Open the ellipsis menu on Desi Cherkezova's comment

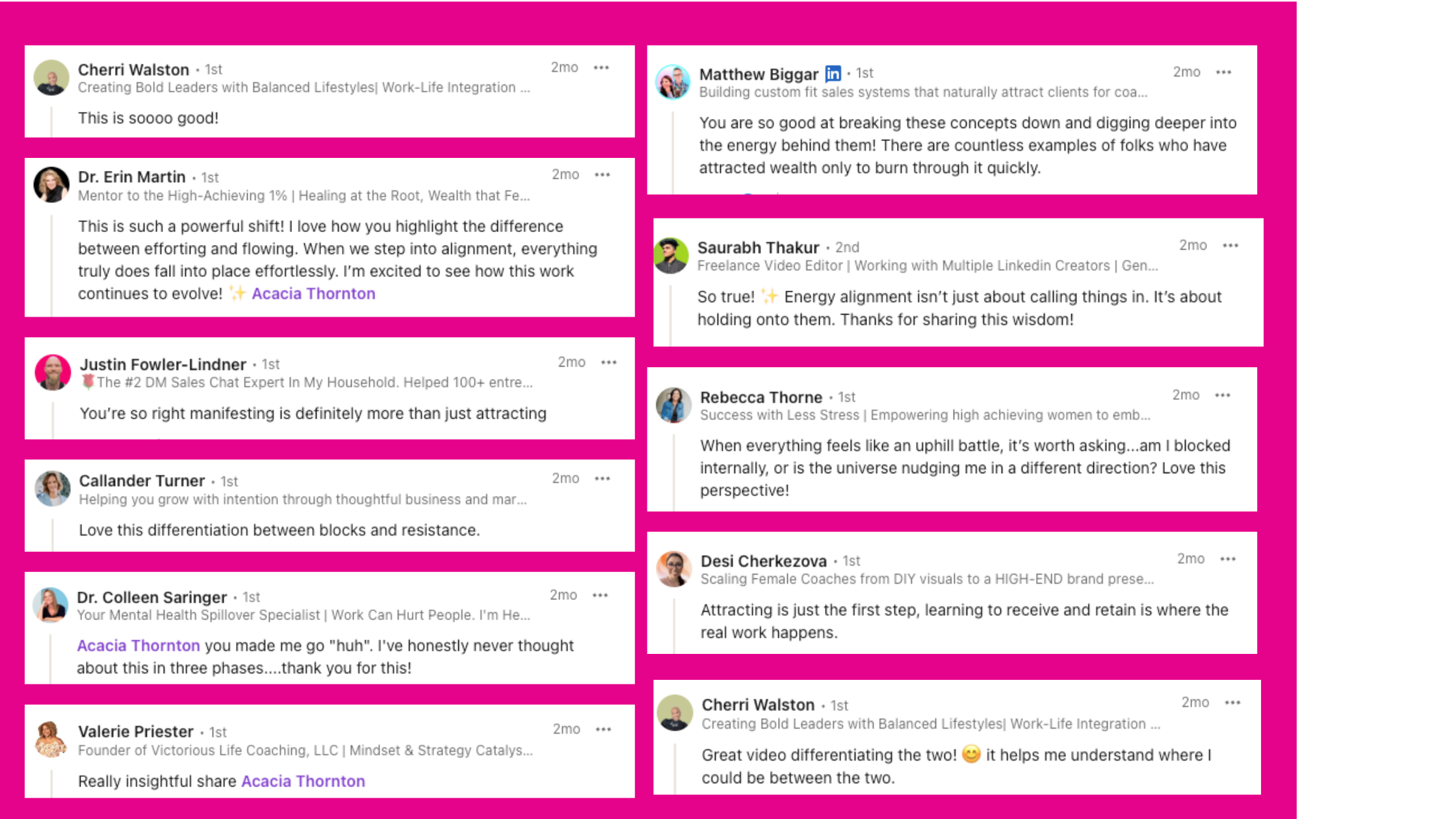pos(1228,559)
